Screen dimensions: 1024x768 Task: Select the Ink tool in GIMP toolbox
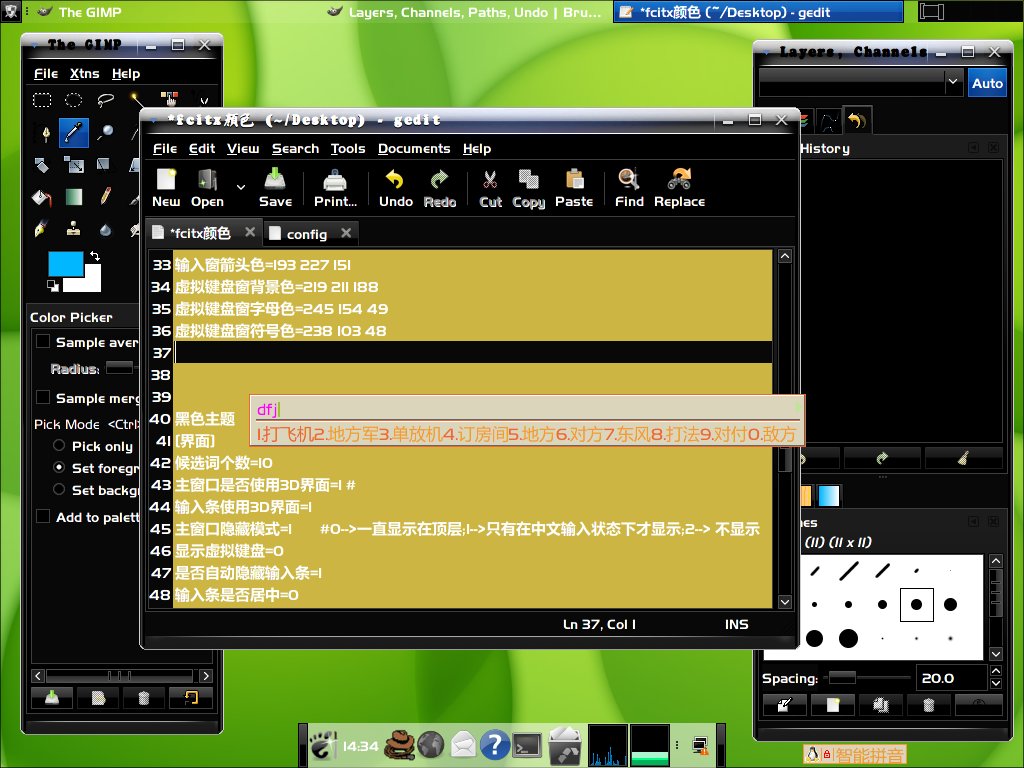coord(42,229)
